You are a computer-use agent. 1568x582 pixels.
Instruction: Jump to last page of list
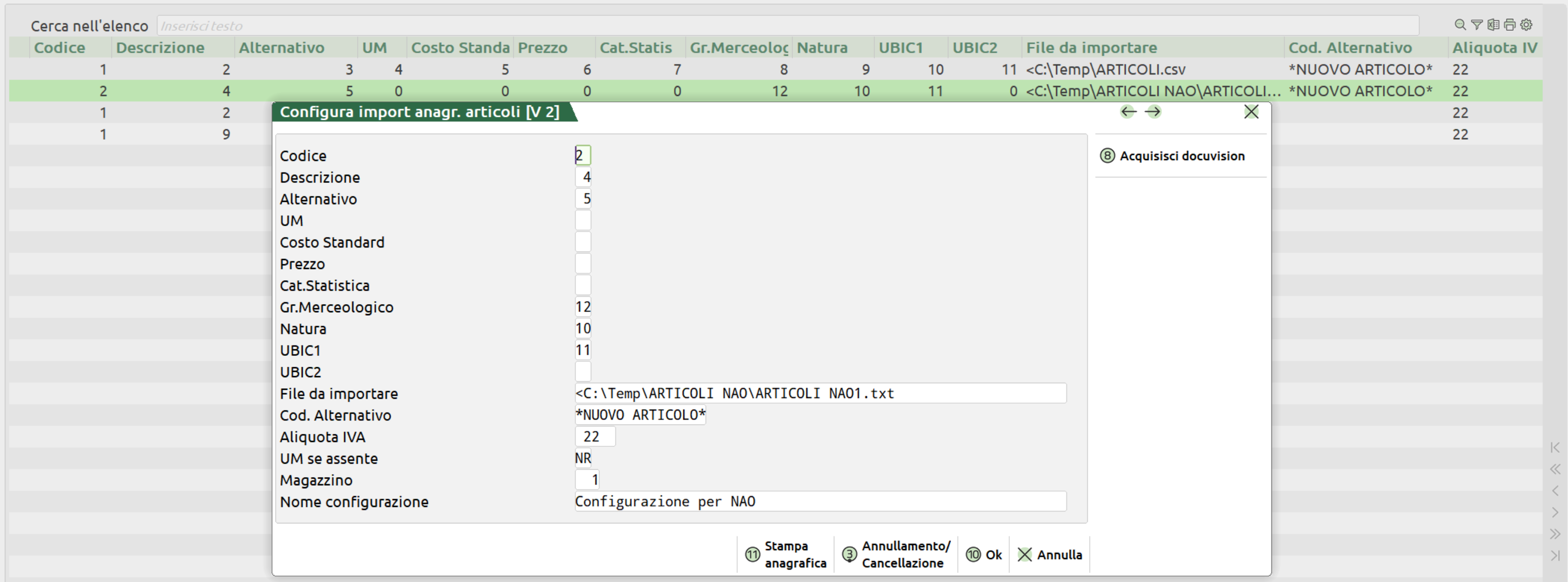1555,555
